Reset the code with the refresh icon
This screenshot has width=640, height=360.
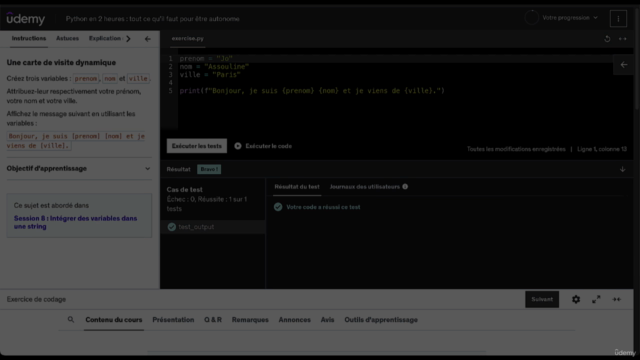tap(607, 39)
